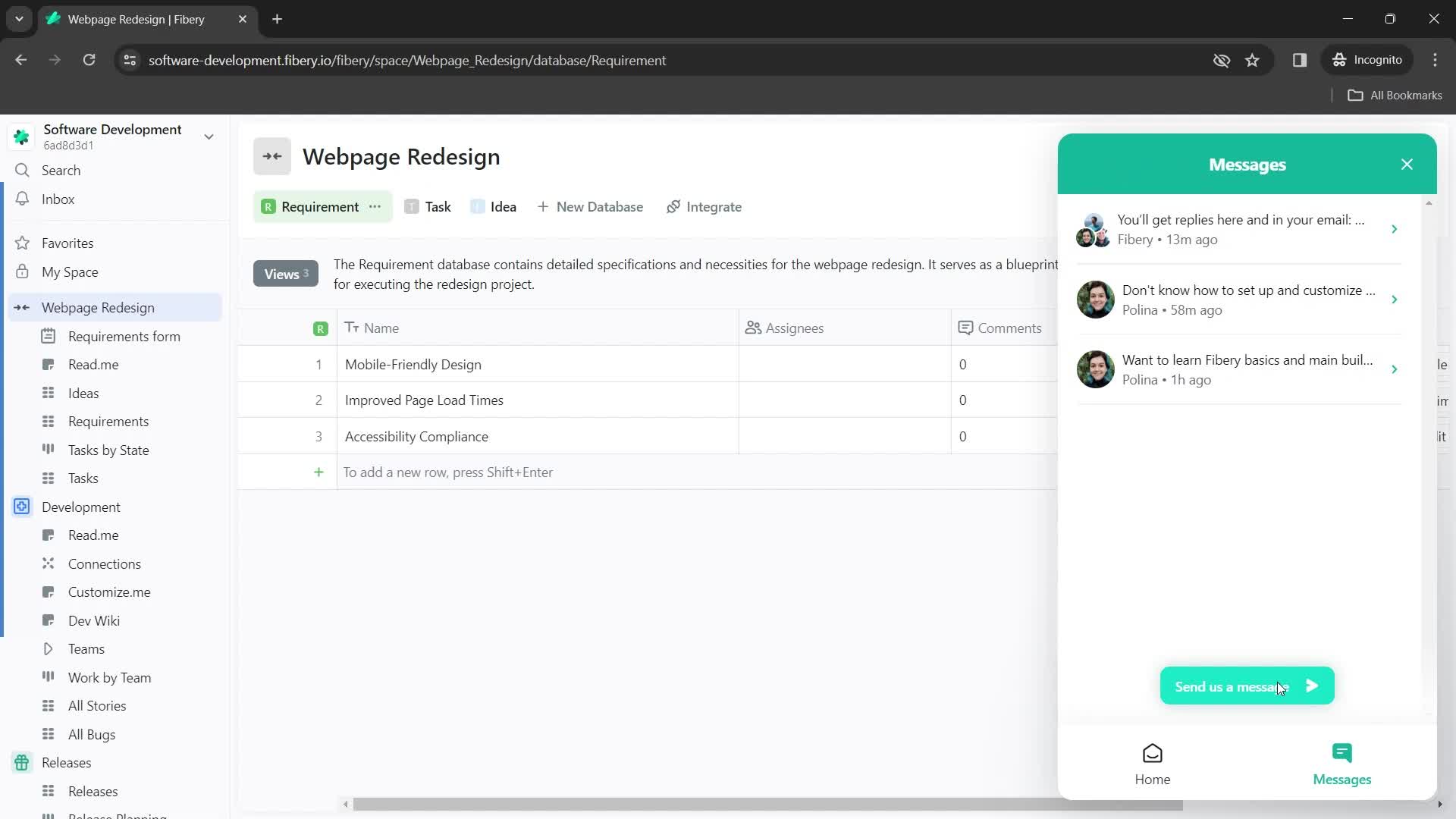Open the Views button
This screenshot has height=819, width=1456.
[286, 274]
